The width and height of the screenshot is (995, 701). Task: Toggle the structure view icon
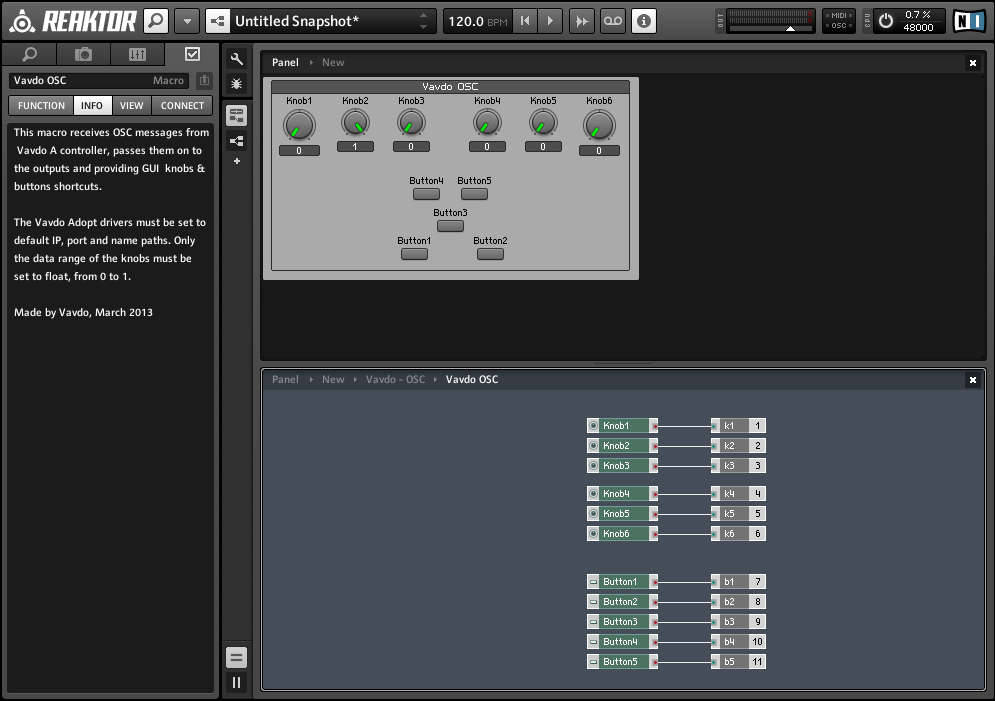[x=237, y=141]
